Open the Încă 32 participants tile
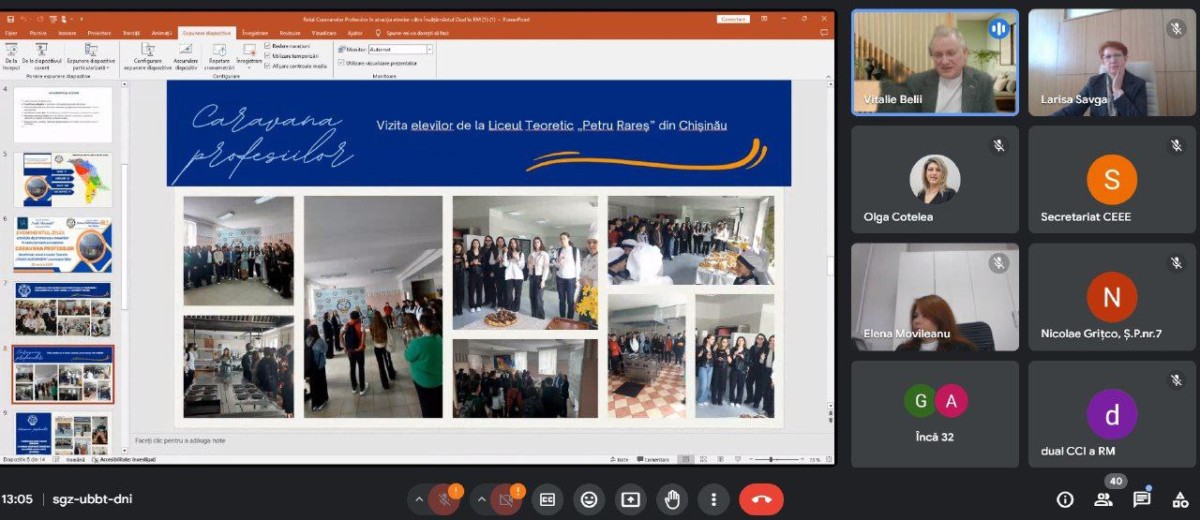The image size is (1200, 520). pyautogui.click(x=935, y=414)
